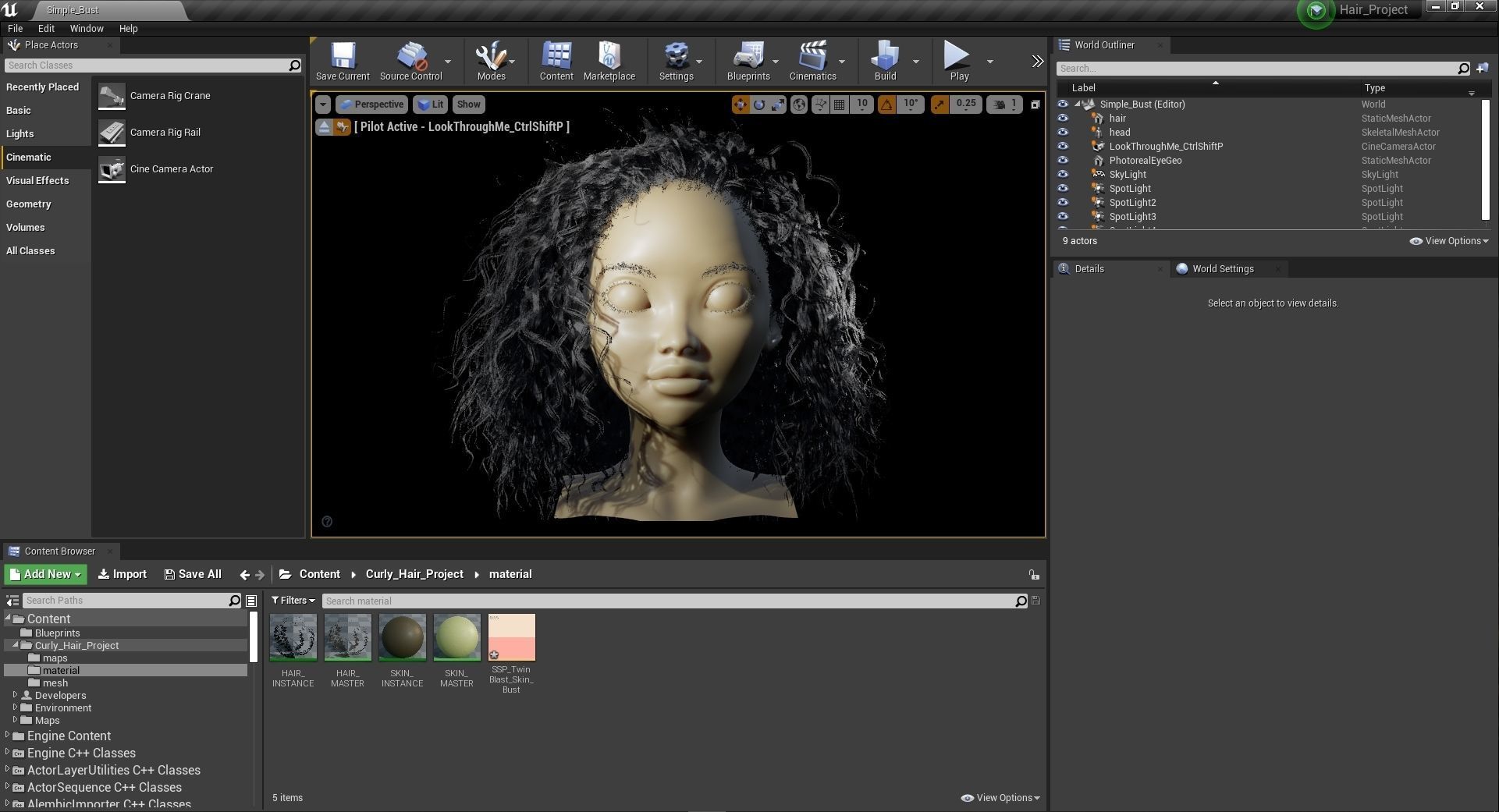This screenshot has height=812, width=1499.
Task: Collapse Simple_Bust (Editor) world tree
Action: point(1078,104)
